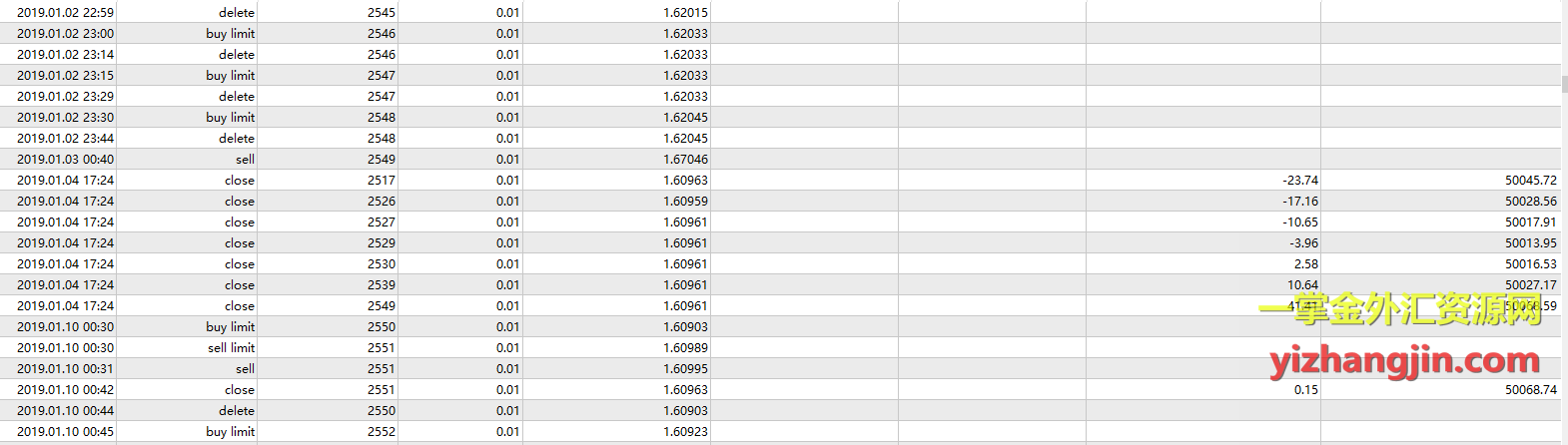Click order number 2517
The height and width of the screenshot is (445, 1568).
382,181
